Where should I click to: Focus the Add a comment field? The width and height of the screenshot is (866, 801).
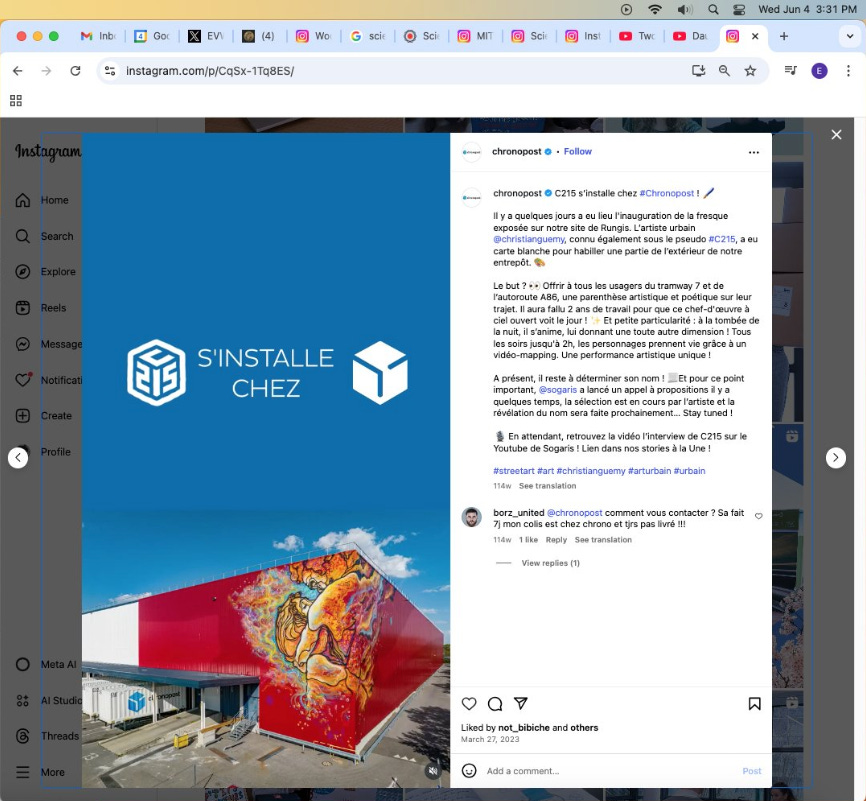click(x=610, y=771)
